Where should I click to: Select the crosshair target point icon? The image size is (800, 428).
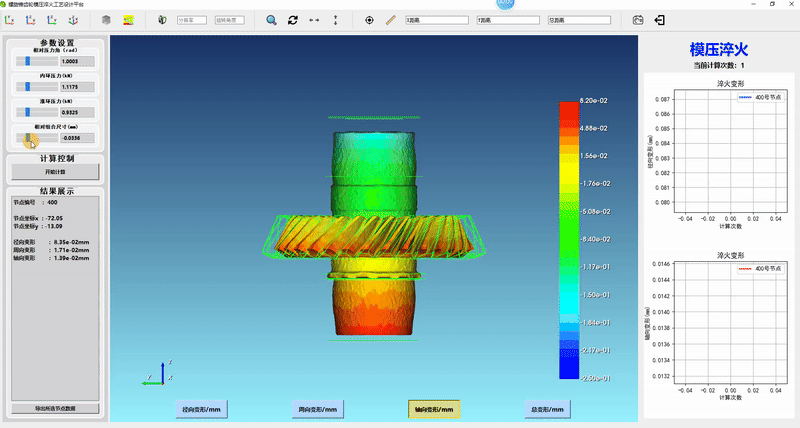[369, 20]
